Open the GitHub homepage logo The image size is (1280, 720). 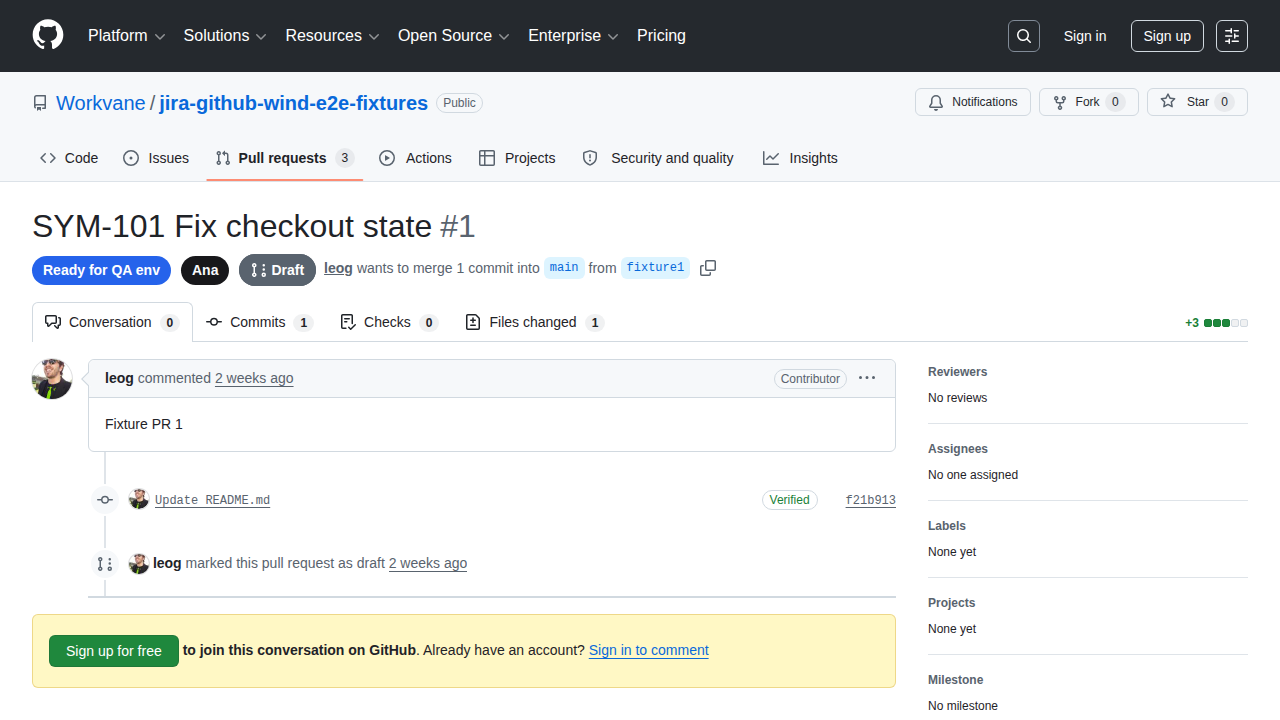(x=48, y=35)
